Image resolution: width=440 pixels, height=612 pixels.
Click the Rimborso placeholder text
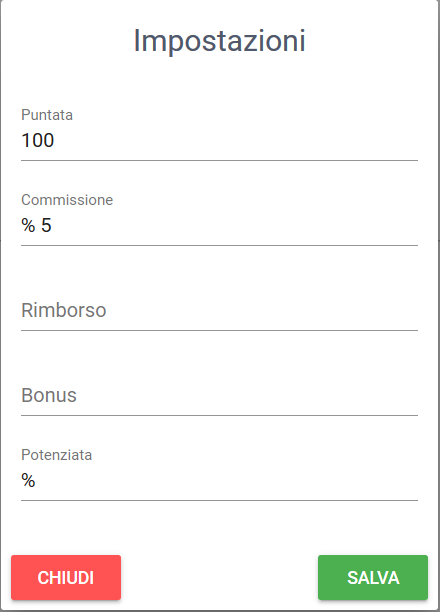pyautogui.click(x=64, y=311)
